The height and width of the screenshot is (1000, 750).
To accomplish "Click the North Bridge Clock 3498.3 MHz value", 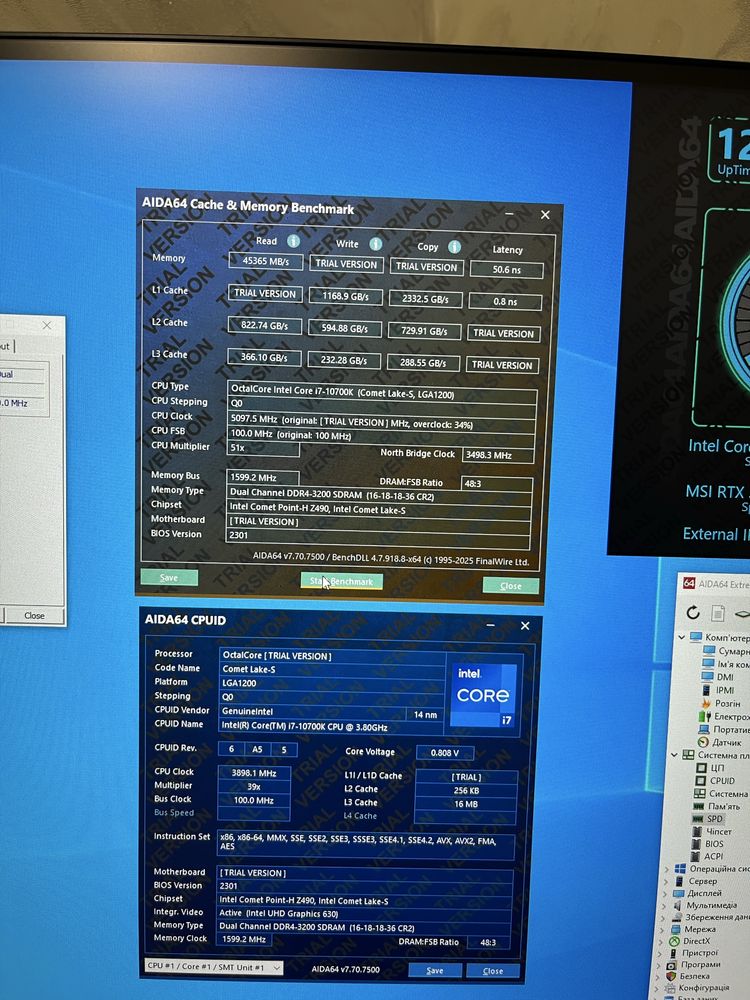I will click(497, 455).
